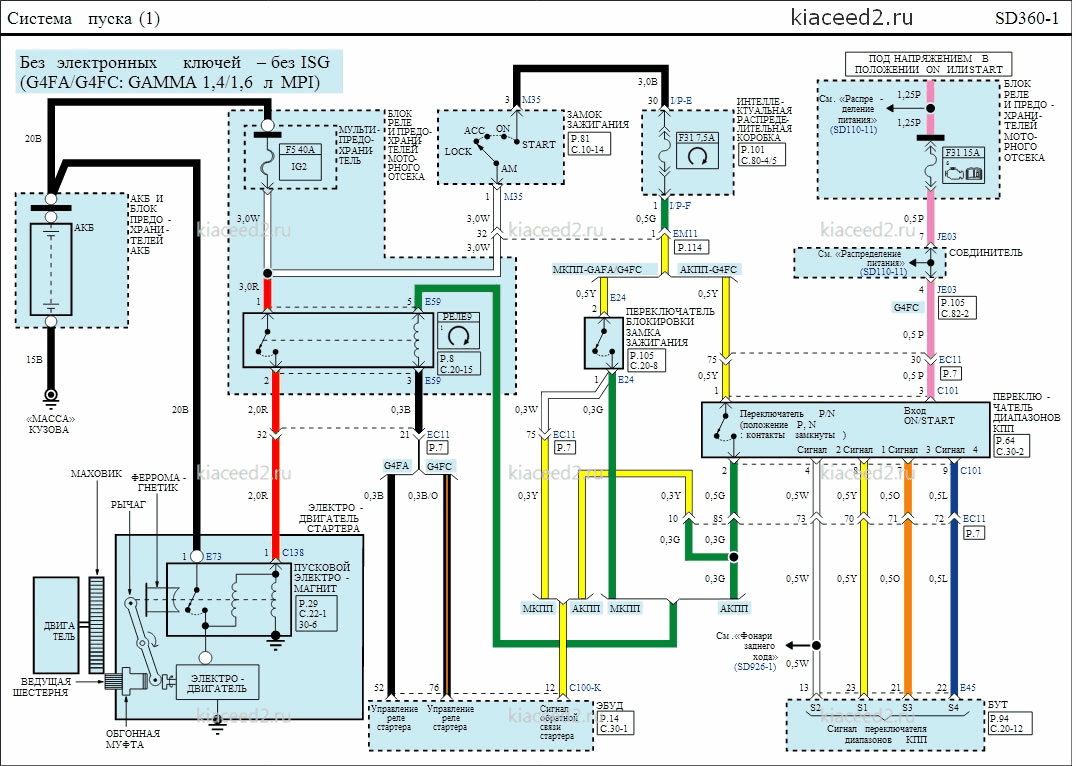1076x766 pixels.
Task: Click the ЭЛЕКТРО-ДВИГАТЕЛЬ motor box
Action: pyautogui.click(x=217, y=682)
